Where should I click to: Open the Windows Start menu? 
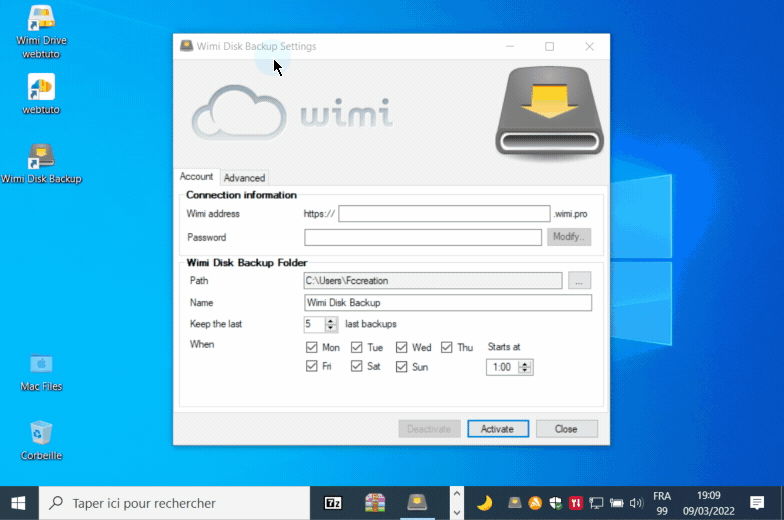pos(18,503)
